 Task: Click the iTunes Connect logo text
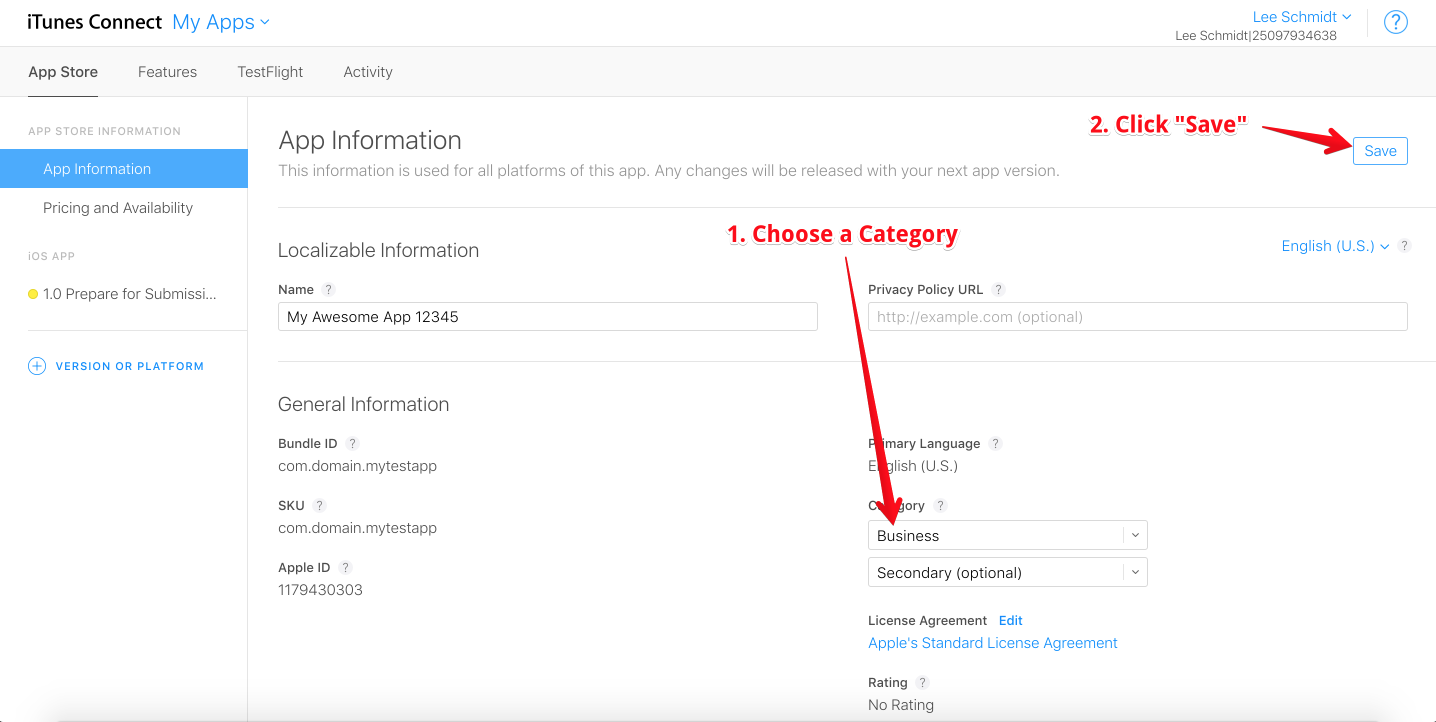pos(94,22)
